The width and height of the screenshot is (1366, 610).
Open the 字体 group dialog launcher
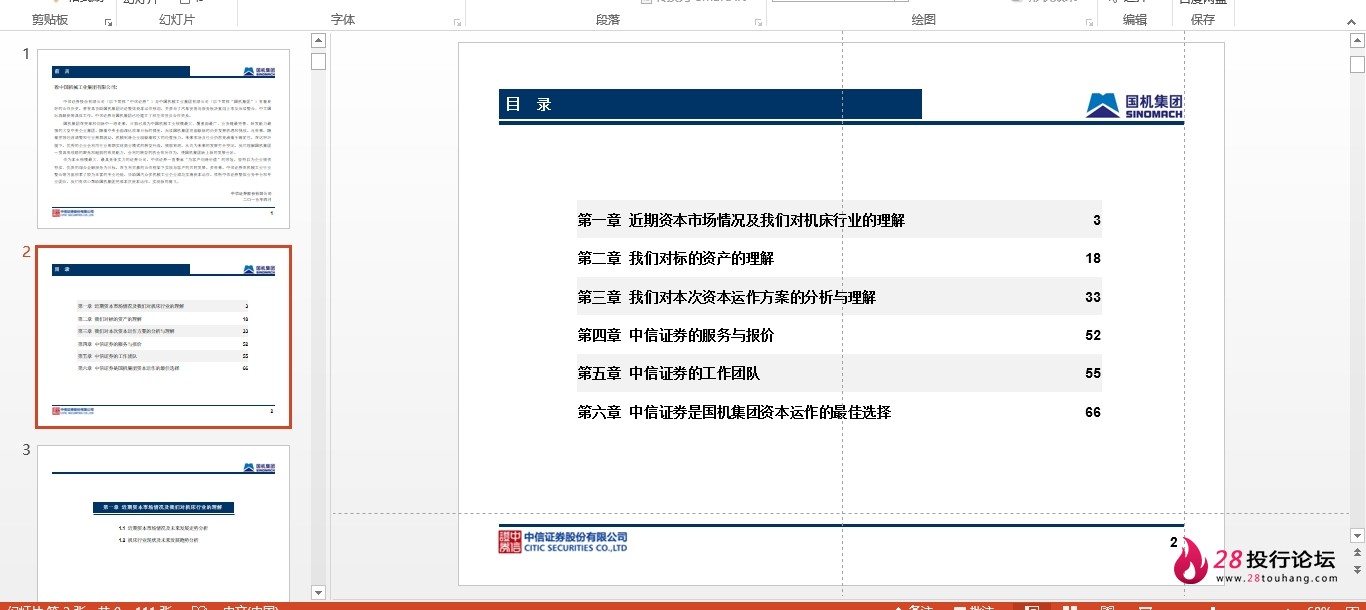point(458,21)
